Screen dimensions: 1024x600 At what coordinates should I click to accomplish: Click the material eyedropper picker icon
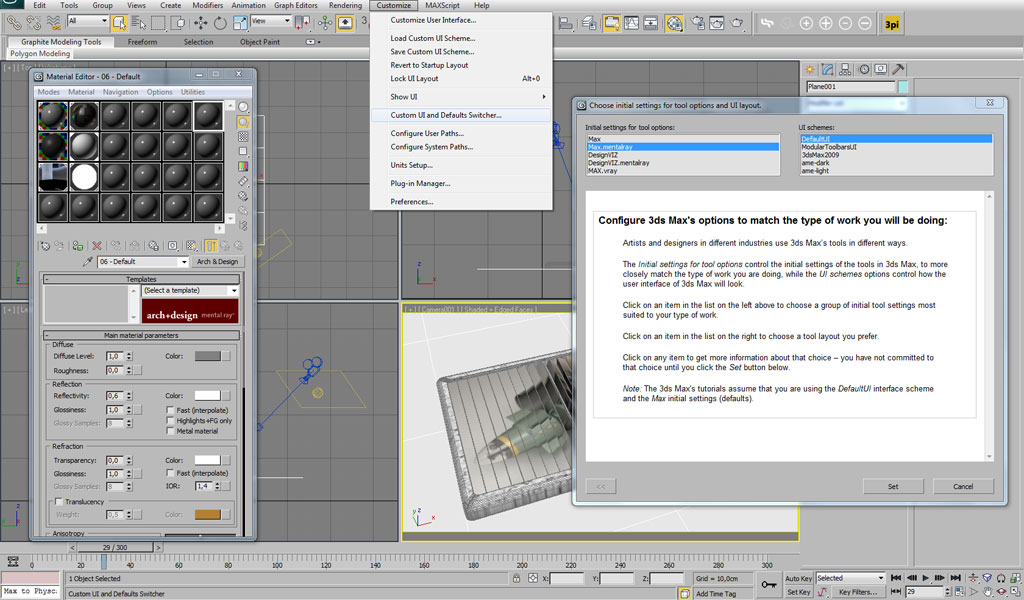88,261
